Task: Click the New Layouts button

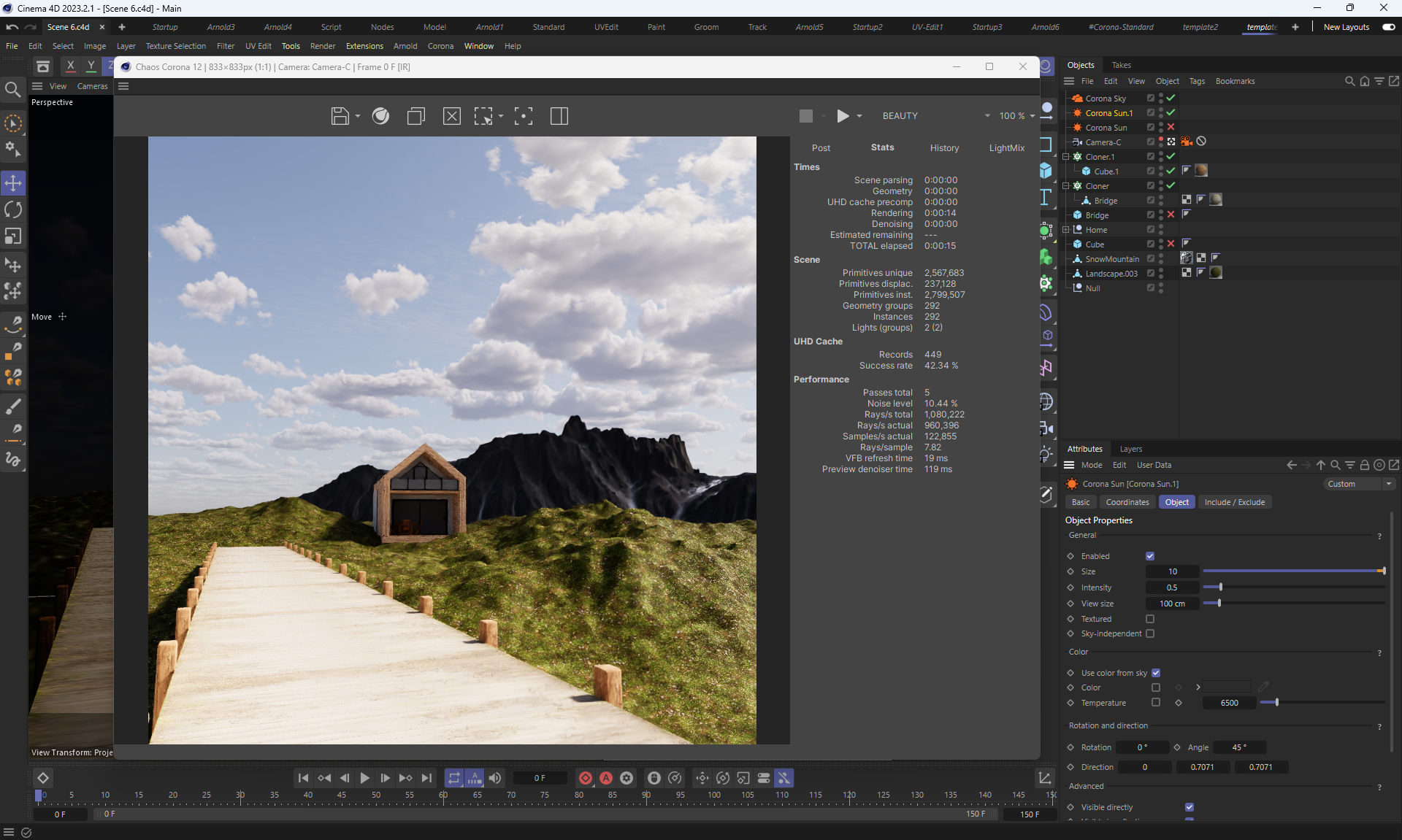Action: click(x=1346, y=27)
